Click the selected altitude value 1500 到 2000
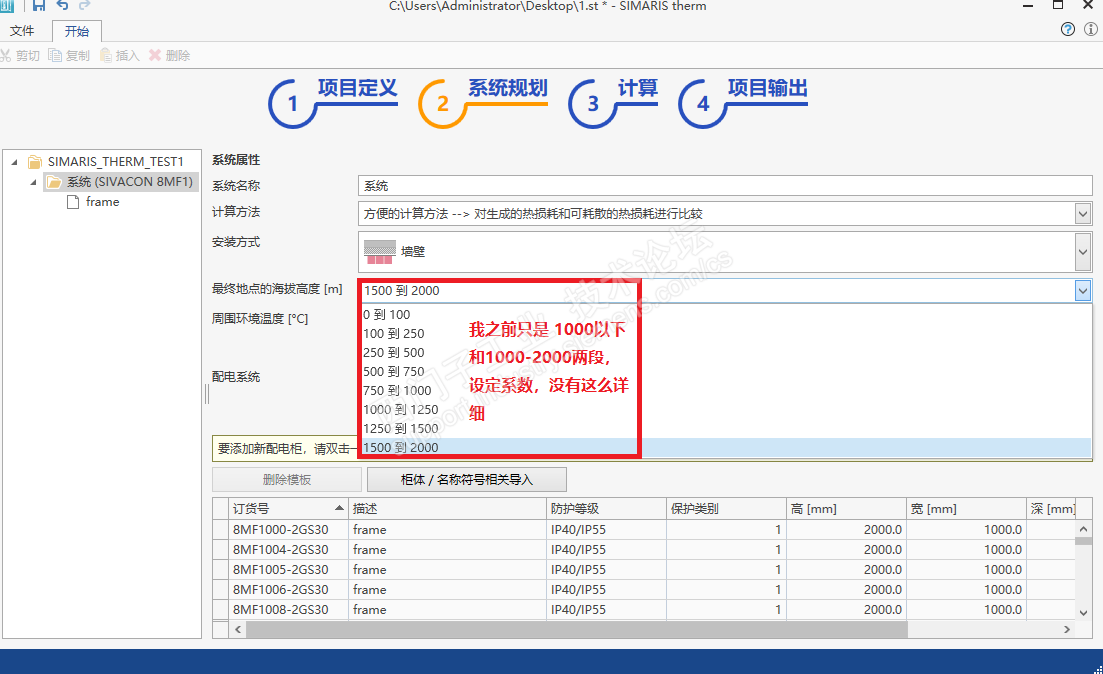Viewport: 1103px width, 674px height. click(402, 291)
